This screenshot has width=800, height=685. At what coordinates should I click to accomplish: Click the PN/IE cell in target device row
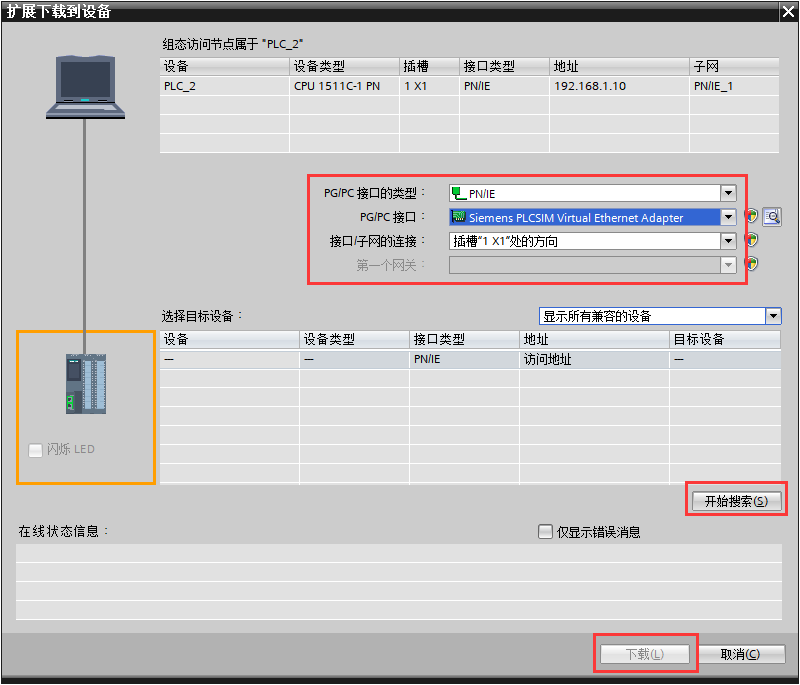coord(464,359)
